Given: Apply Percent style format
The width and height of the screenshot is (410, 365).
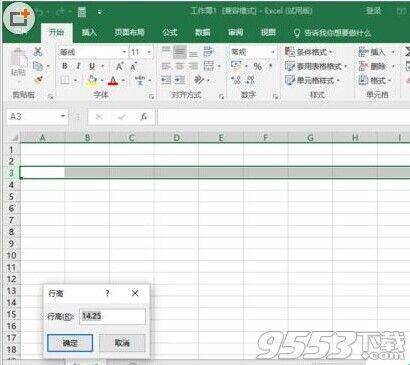Looking at the screenshot, I should click(257, 66).
